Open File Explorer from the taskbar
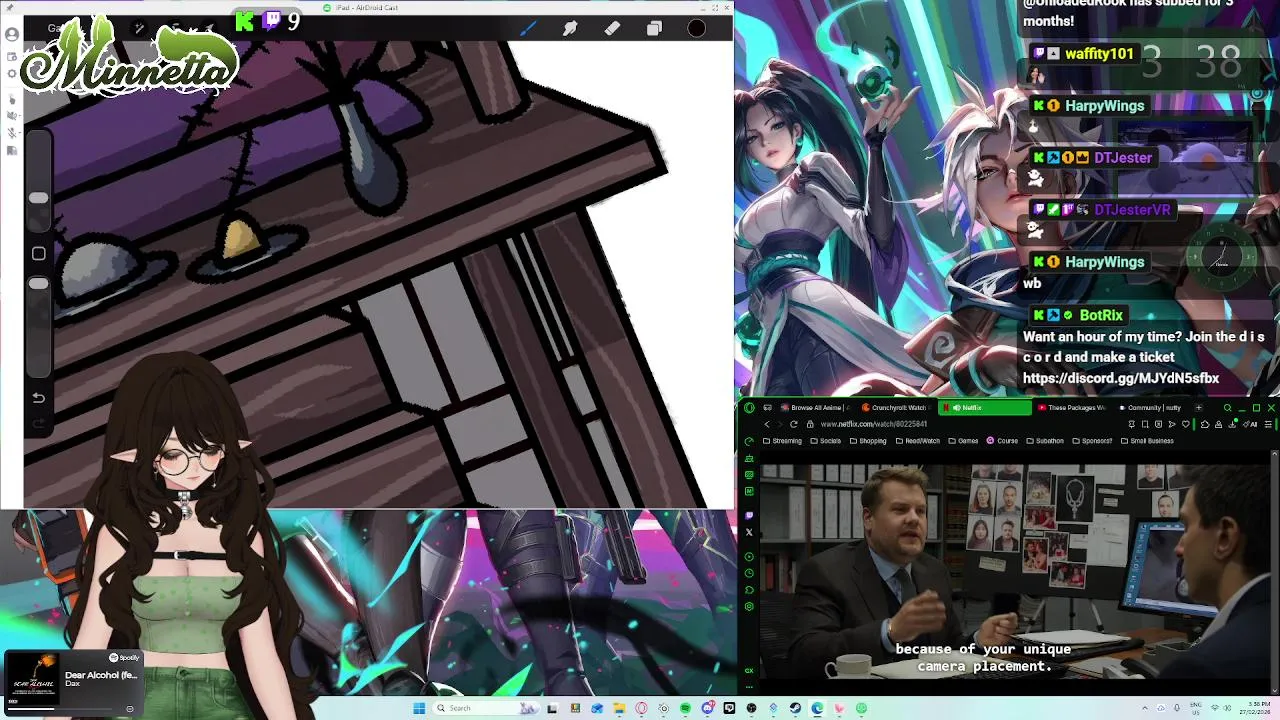This screenshot has height=720, width=1280. pos(619,708)
